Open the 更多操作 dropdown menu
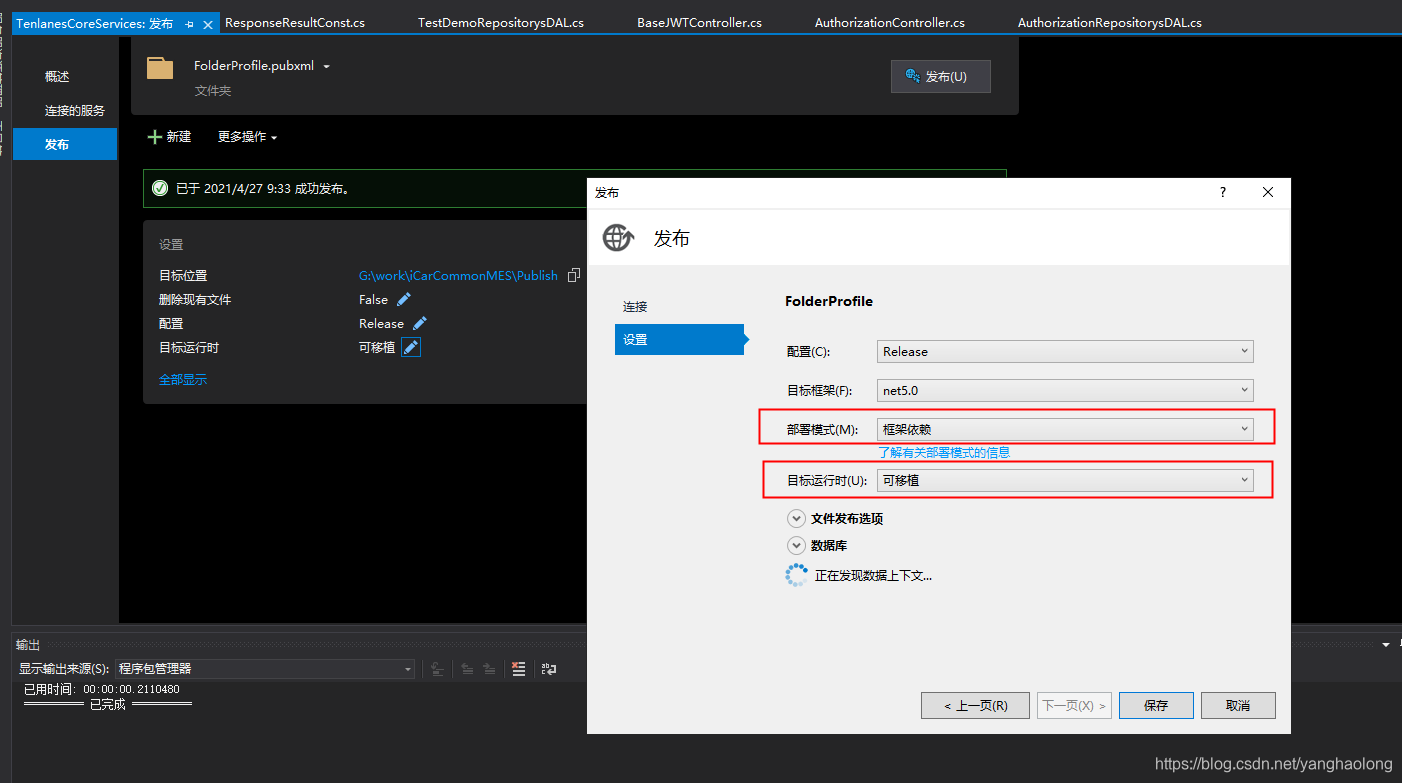The width and height of the screenshot is (1402, 783). [246, 136]
